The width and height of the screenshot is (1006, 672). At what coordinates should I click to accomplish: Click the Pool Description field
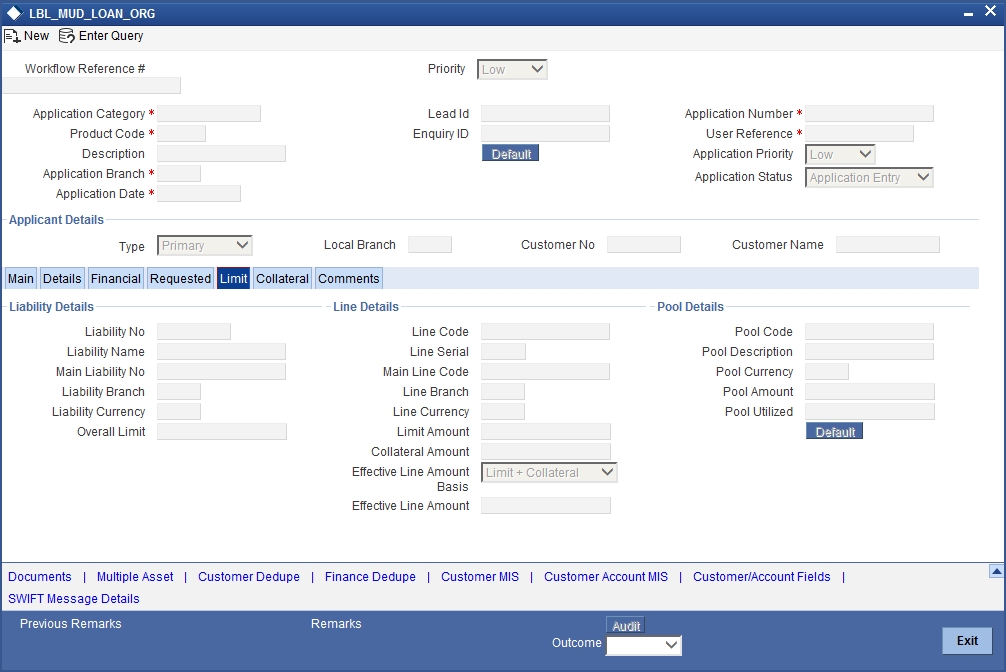[x=869, y=351]
